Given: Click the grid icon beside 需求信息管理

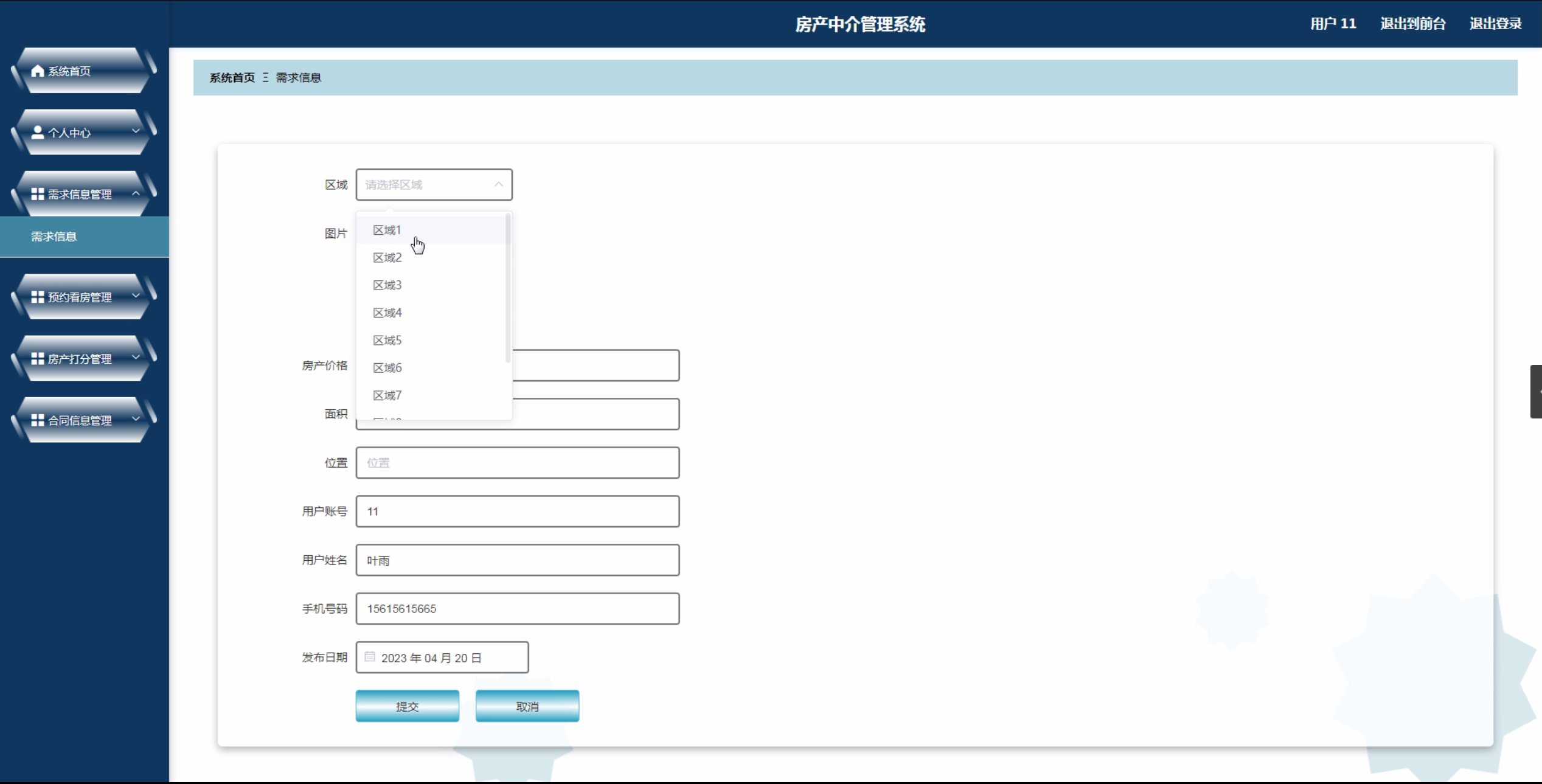Looking at the screenshot, I should coord(38,194).
